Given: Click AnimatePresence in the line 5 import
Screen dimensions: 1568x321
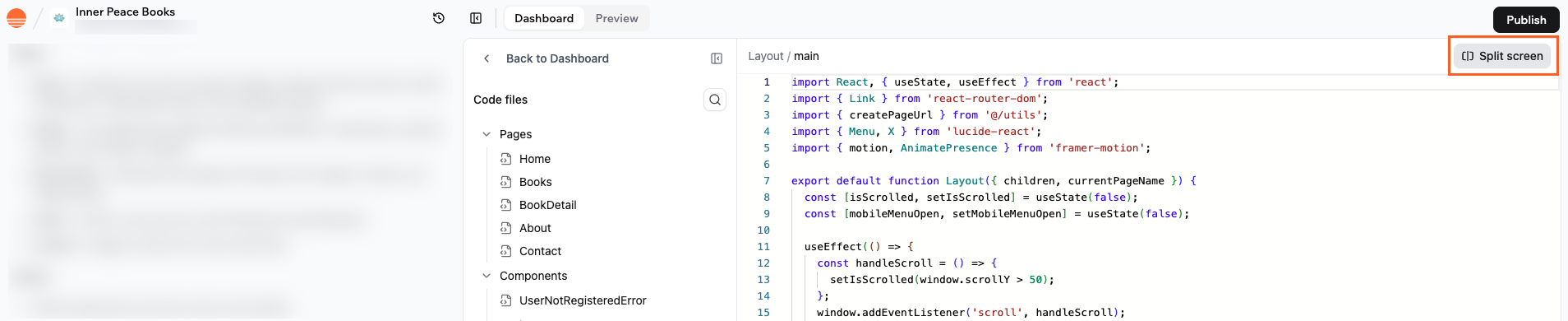Looking at the screenshot, I should coord(949,148).
